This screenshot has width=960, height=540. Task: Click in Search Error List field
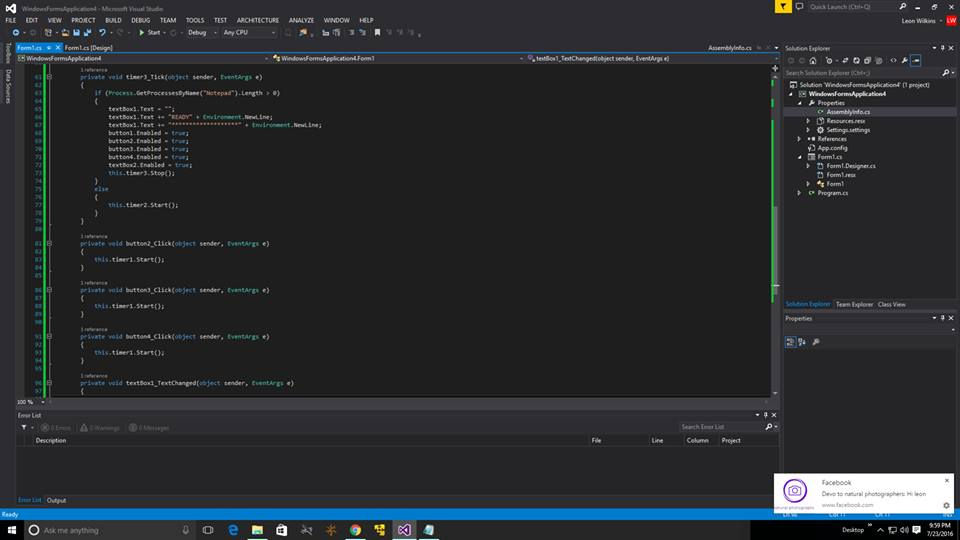point(721,427)
